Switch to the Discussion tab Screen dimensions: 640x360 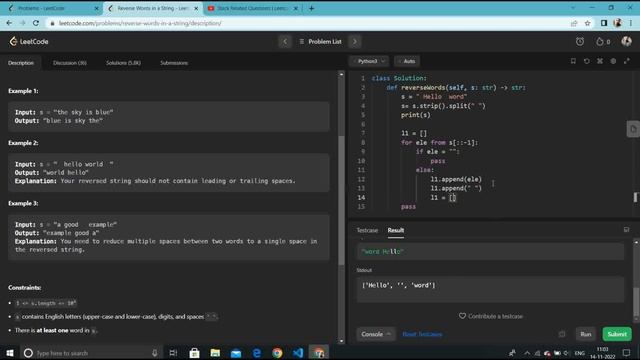coord(70,63)
